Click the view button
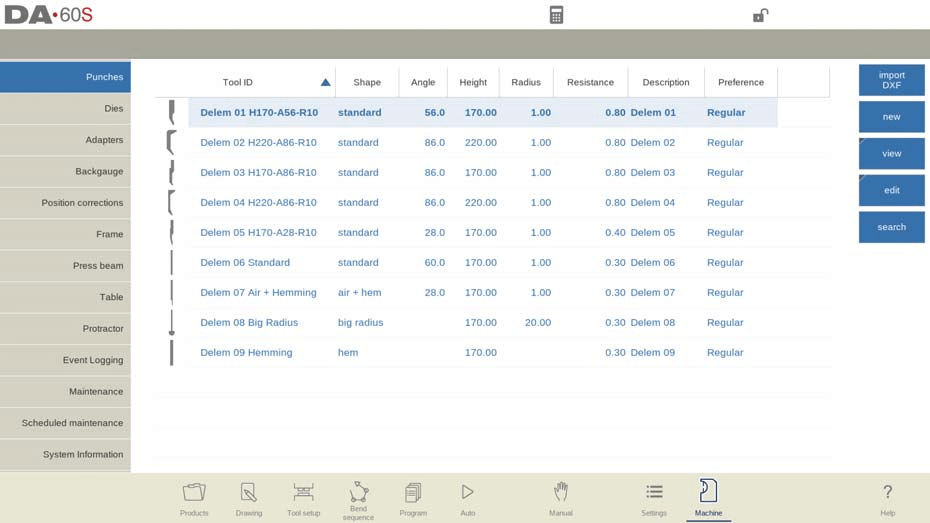The image size is (930, 523). tap(891, 154)
